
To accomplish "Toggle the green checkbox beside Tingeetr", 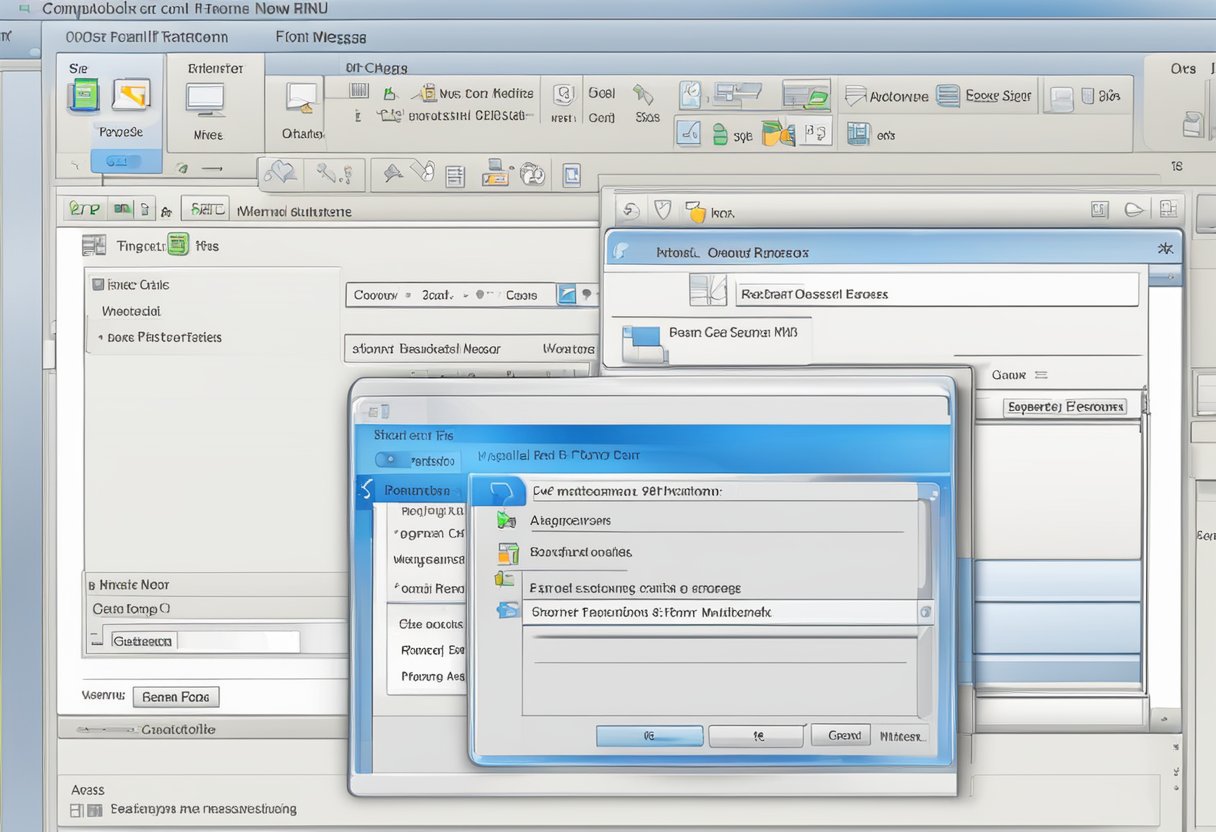I will click(x=178, y=244).
